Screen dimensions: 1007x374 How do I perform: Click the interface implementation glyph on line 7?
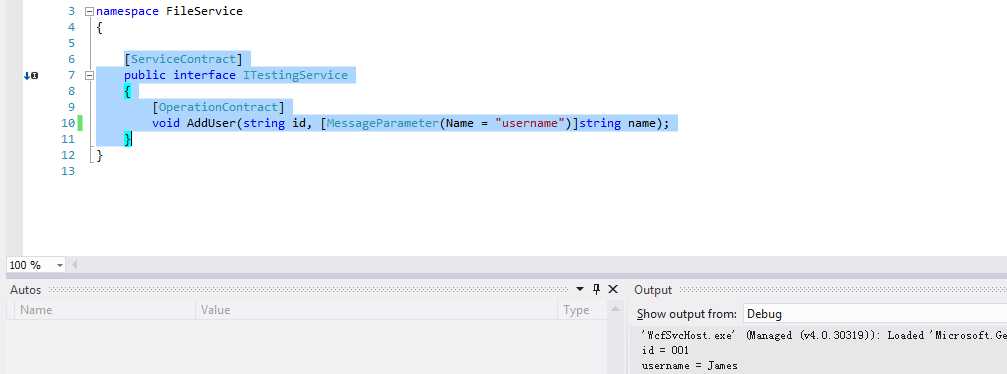31,75
